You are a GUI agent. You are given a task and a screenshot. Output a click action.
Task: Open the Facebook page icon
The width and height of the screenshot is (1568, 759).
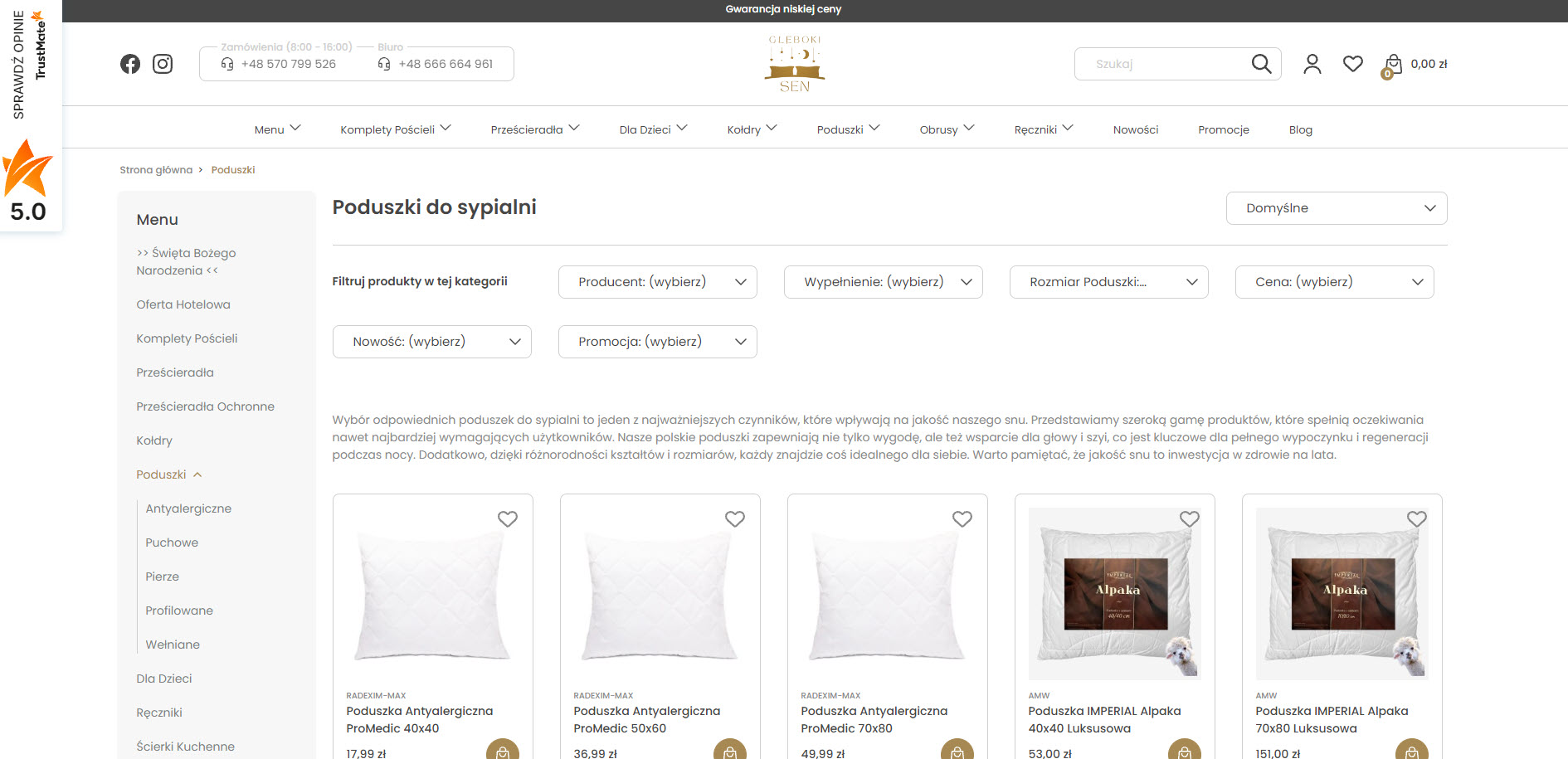[x=130, y=64]
